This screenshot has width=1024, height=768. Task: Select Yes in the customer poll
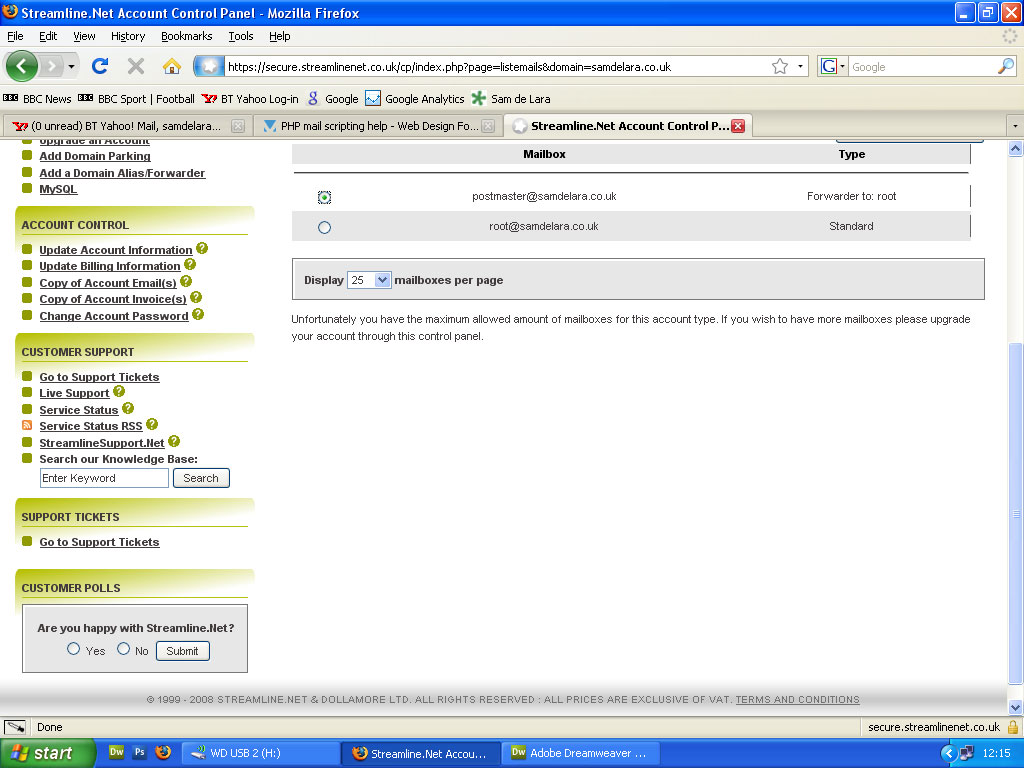point(73,649)
